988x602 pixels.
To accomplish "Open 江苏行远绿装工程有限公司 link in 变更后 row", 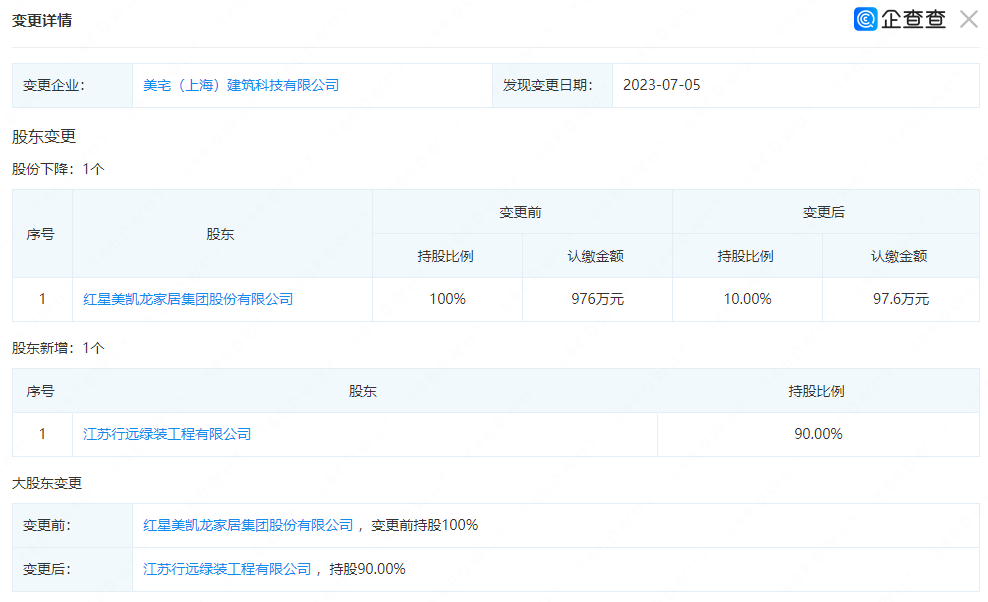I will click(x=227, y=569).
